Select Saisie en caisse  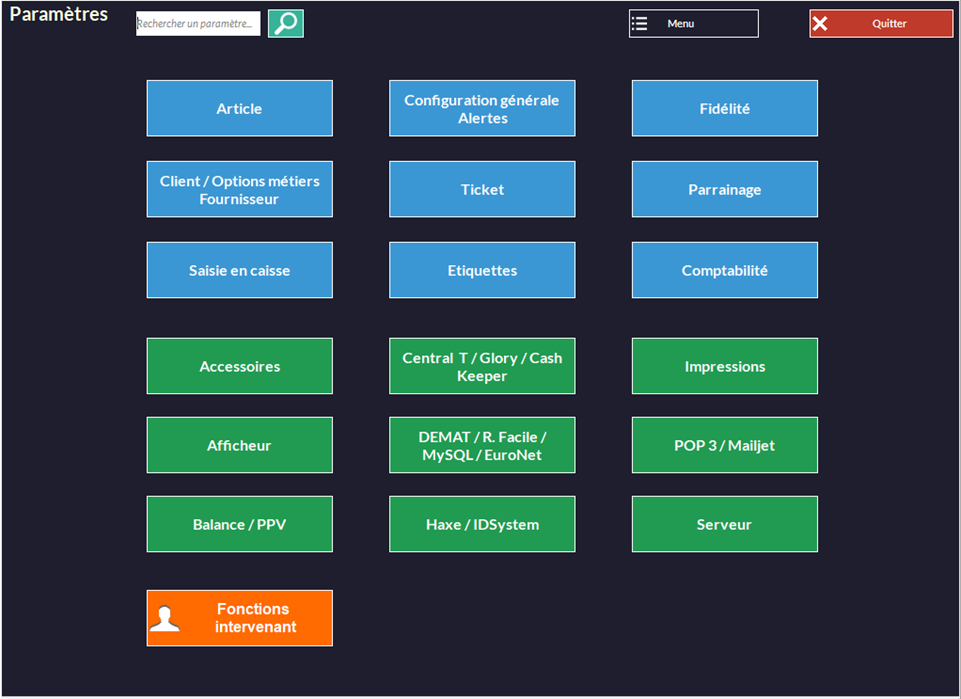click(x=239, y=271)
